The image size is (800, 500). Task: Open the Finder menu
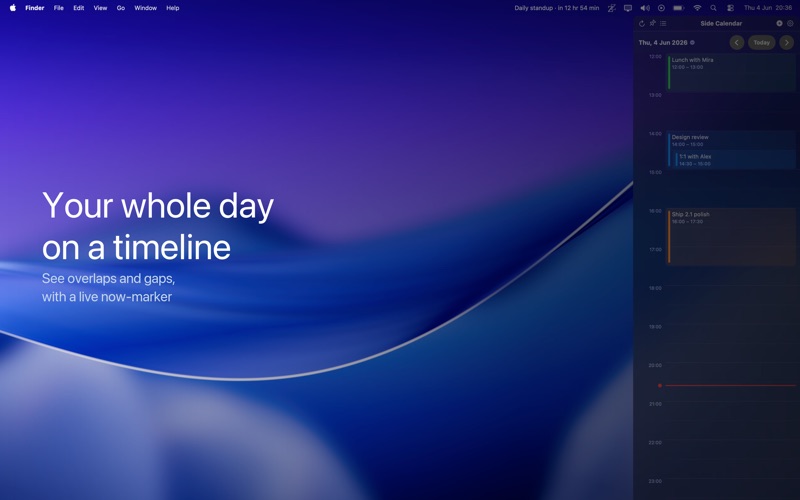35,8
